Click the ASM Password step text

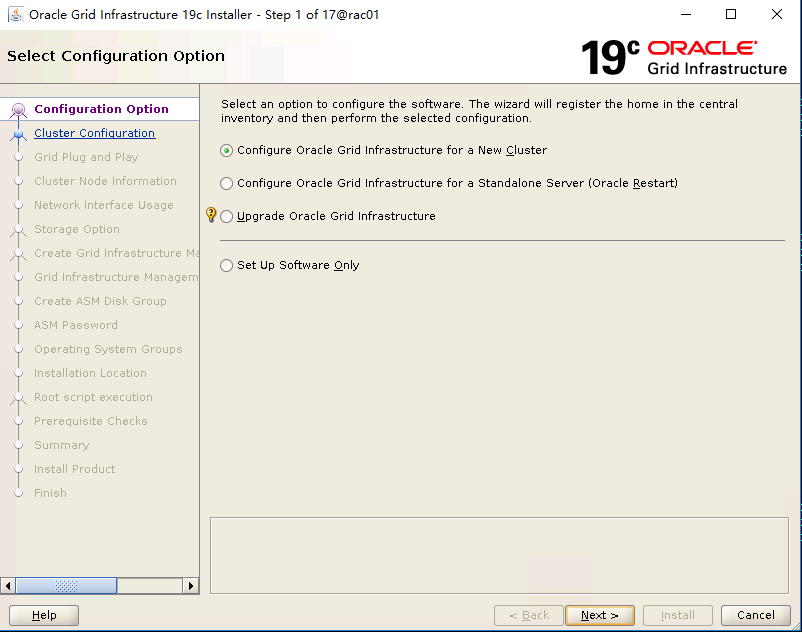click(76, 325)
